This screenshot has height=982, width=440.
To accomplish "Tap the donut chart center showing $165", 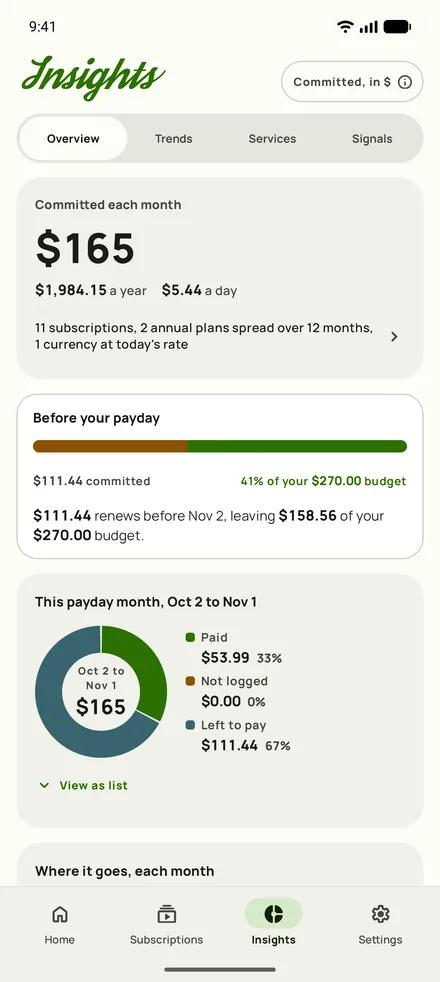I will coord(101,691).
